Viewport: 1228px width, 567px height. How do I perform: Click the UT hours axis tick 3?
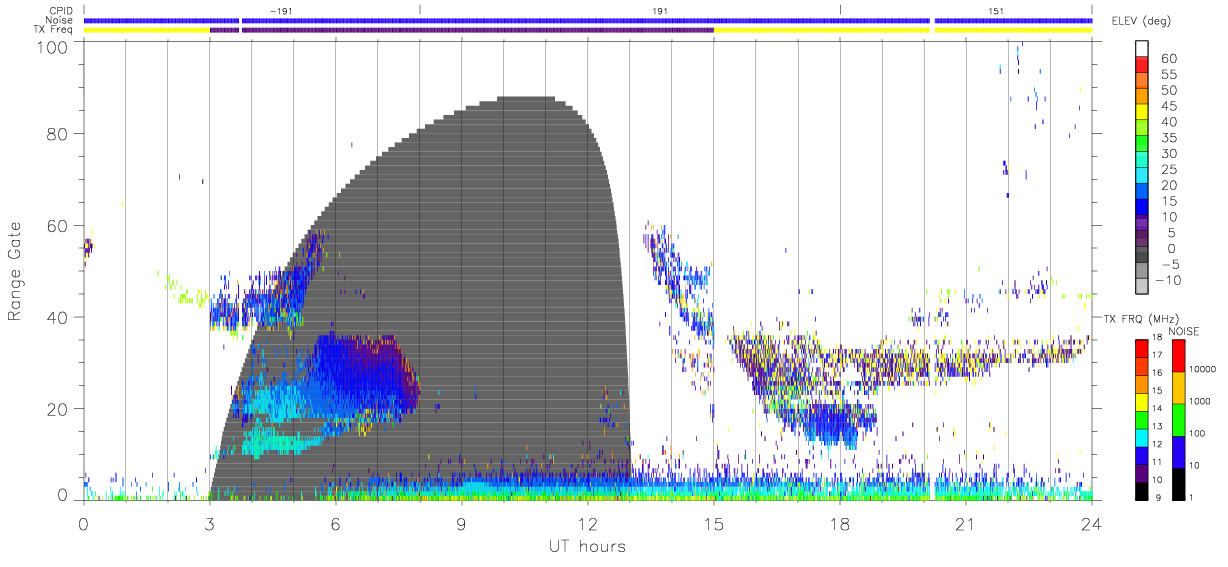tap(209, 524)
